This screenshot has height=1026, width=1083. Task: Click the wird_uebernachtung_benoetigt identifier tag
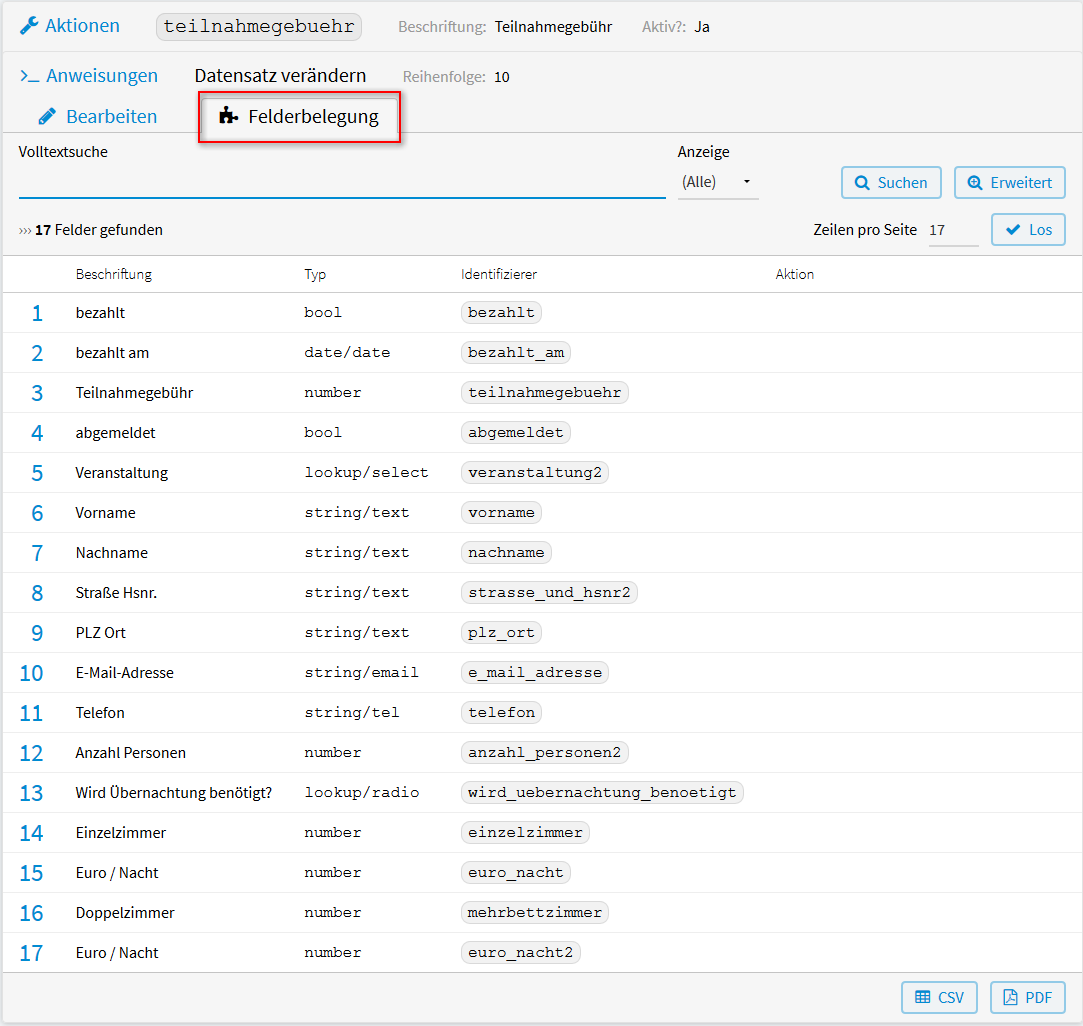pyautogui.click(x=602, y=792)
